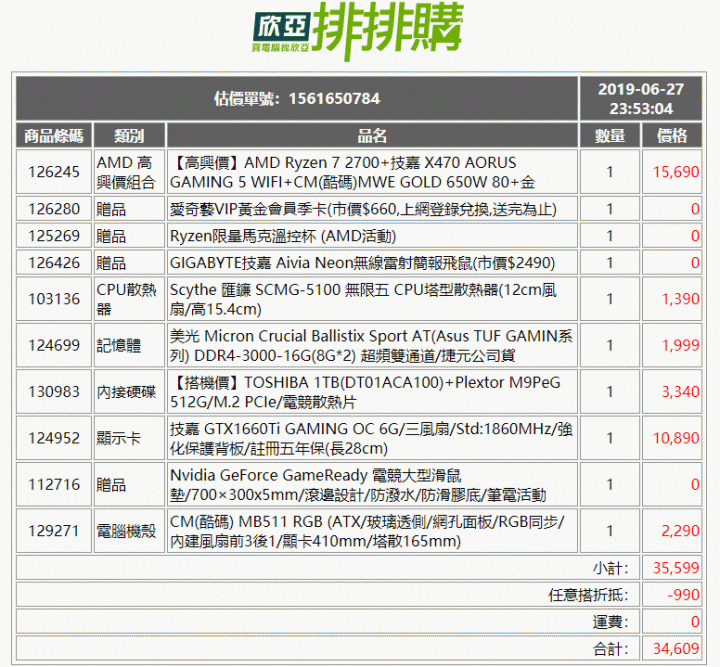This screenshot has height=667, width=720.
Task: Click the 內接硬碟 category cell
Action: 126,392
